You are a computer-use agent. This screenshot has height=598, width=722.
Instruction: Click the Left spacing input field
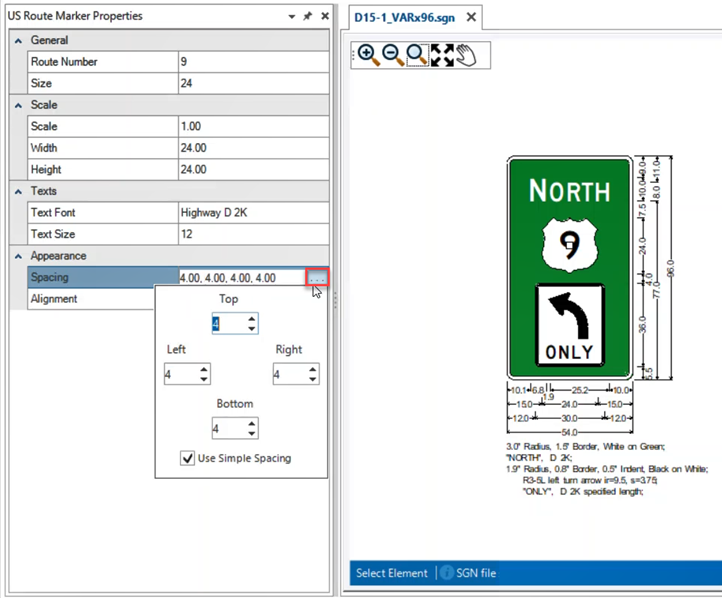click(180, 374)
